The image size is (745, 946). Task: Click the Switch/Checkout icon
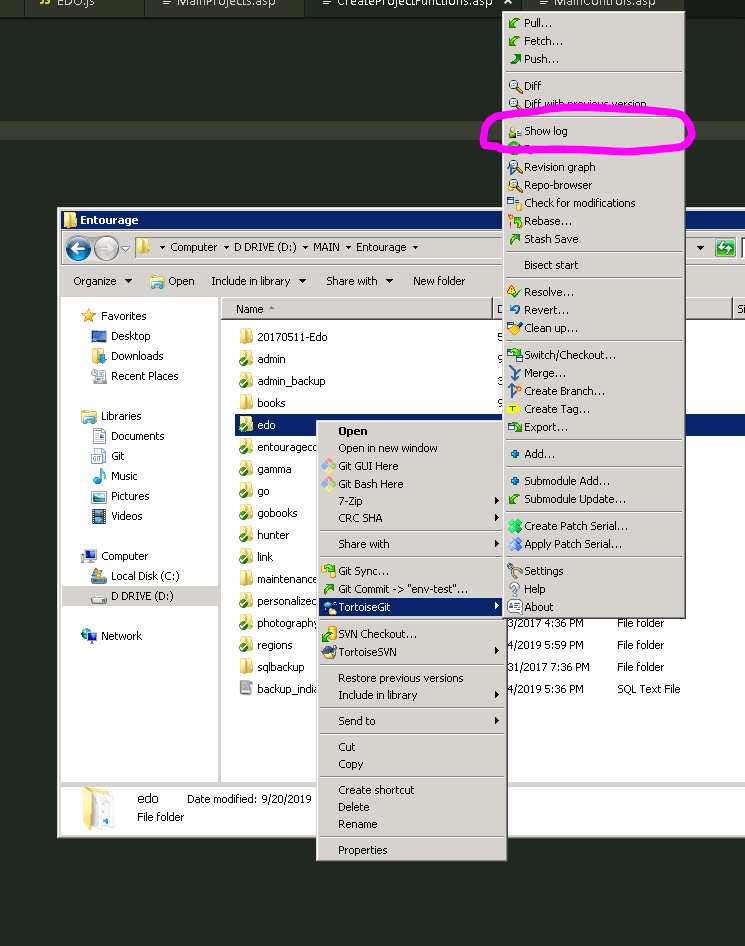[x=514, y=355]
